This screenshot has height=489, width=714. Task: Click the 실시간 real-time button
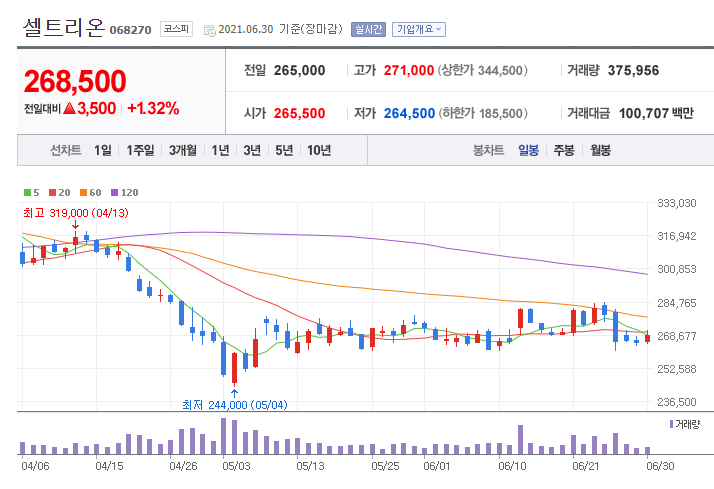click(x=368, y=30)
